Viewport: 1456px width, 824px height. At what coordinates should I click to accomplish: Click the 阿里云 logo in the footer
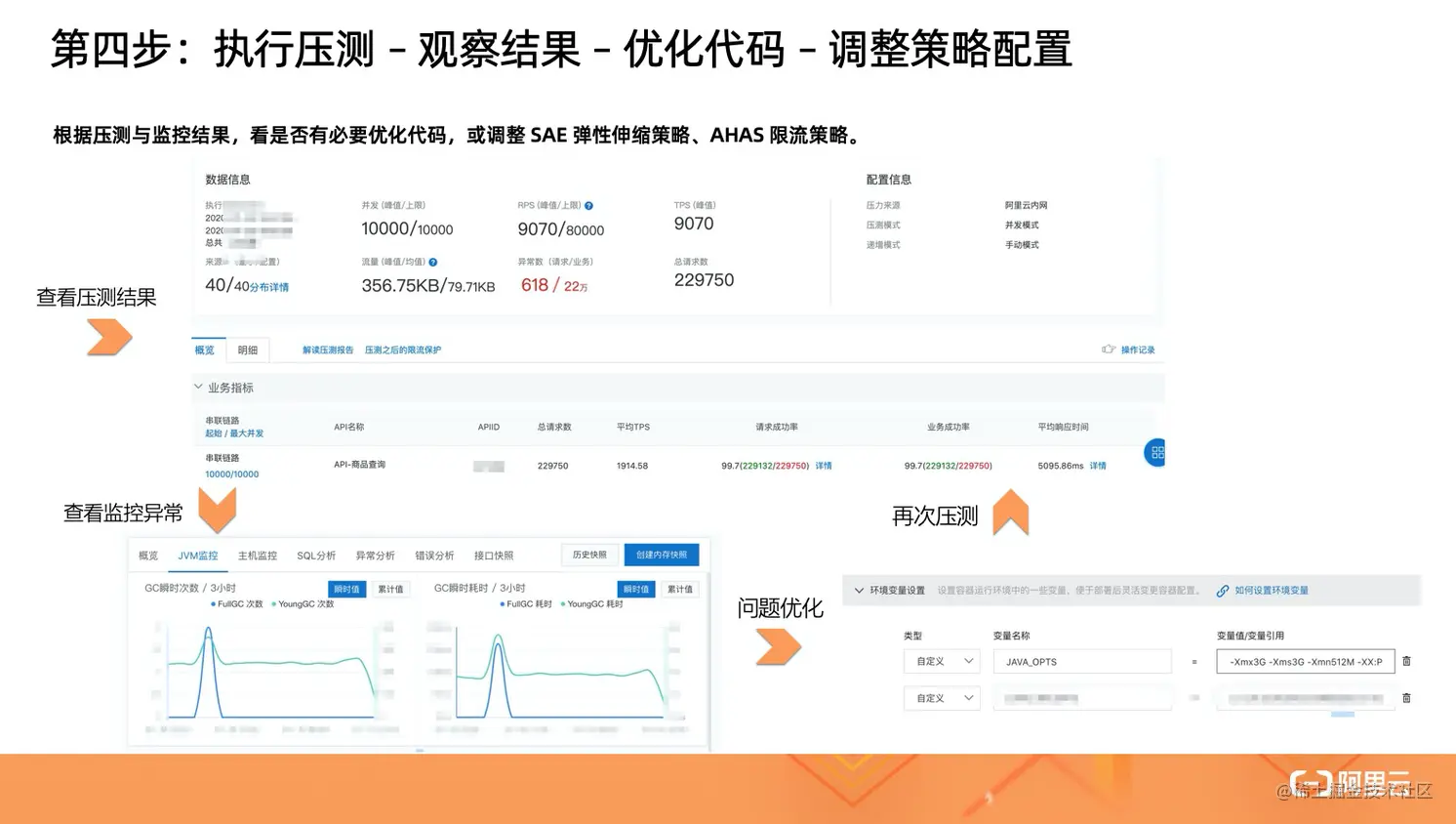pos(1349,782)
